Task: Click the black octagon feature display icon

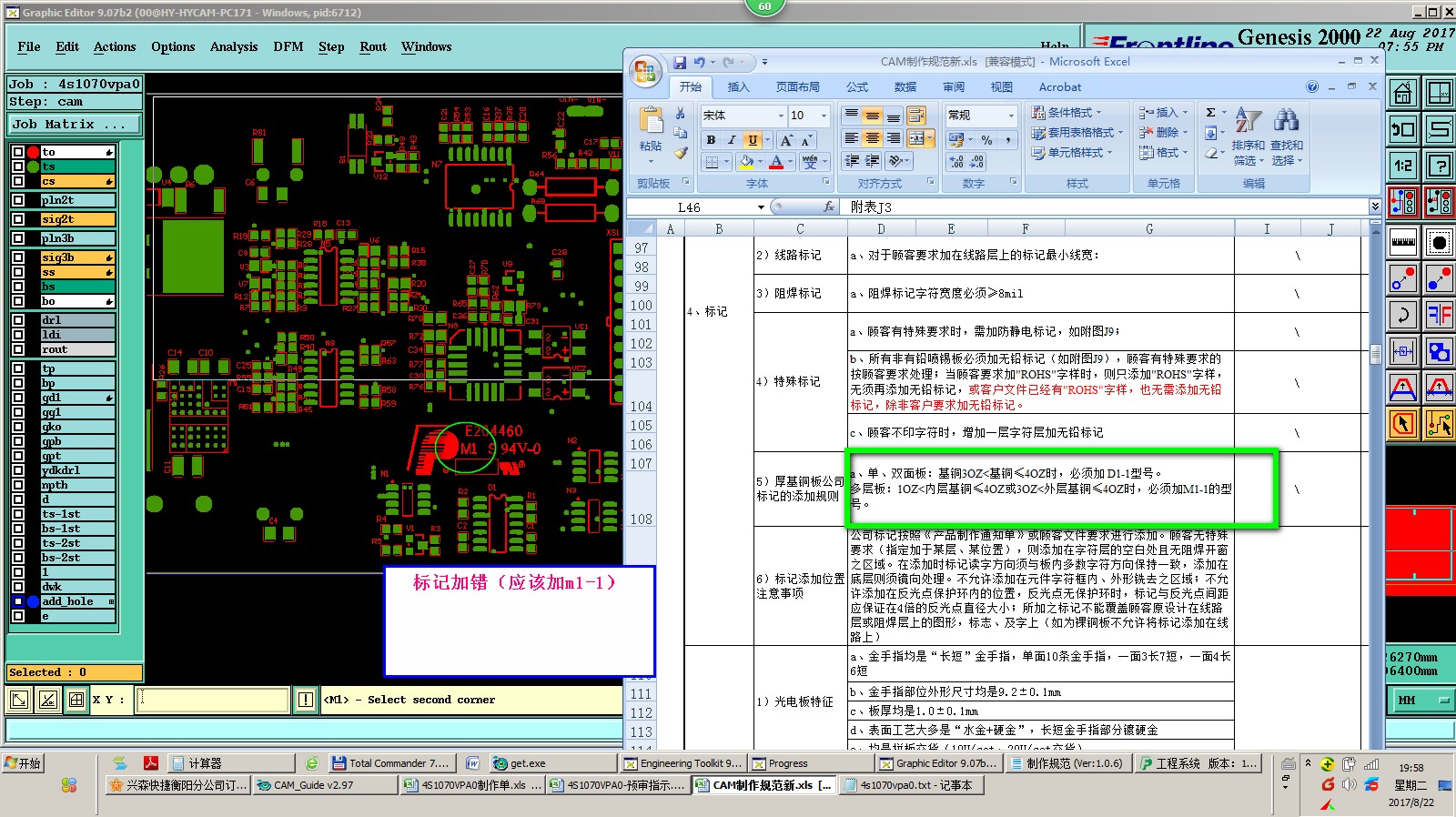Action: [1439, 242]
